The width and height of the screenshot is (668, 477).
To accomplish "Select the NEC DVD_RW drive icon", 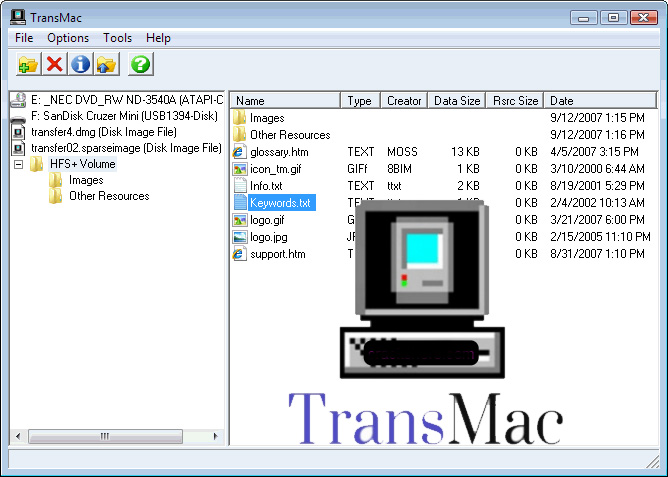I will (x=18, y=100).
